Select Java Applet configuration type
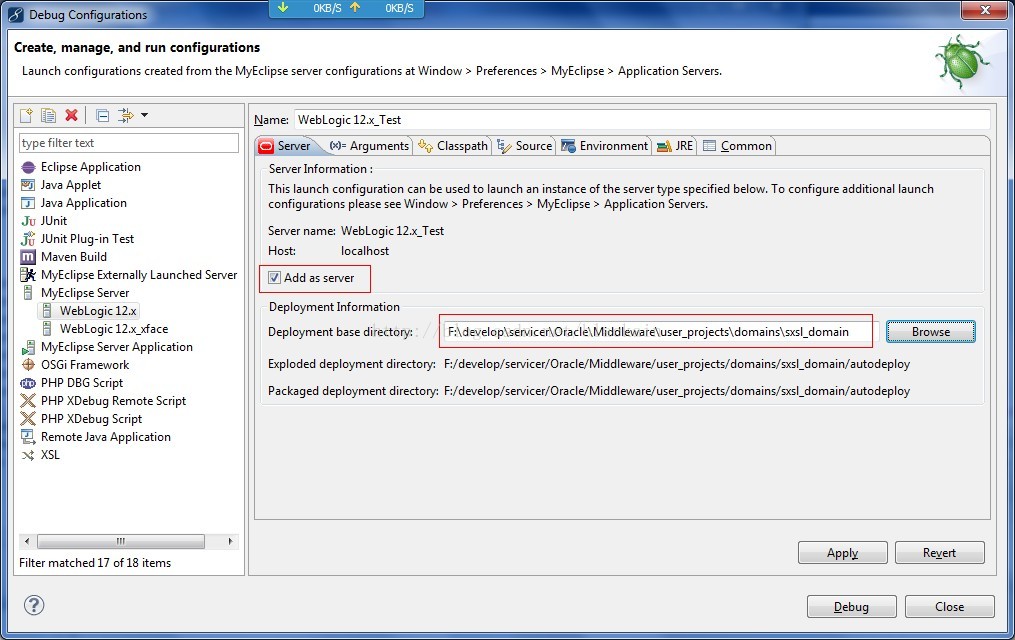Screen dimensions: 1015x640 (x=71, y=185)
